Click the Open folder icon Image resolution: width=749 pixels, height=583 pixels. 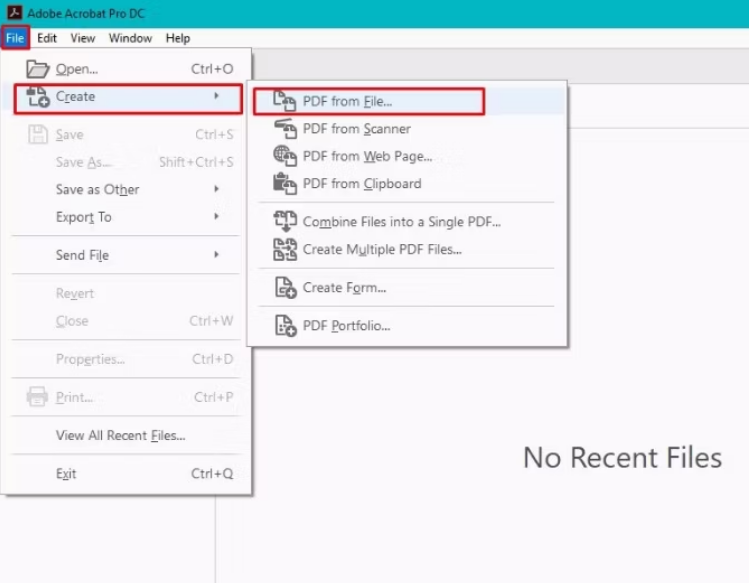[x=37, y=69]
